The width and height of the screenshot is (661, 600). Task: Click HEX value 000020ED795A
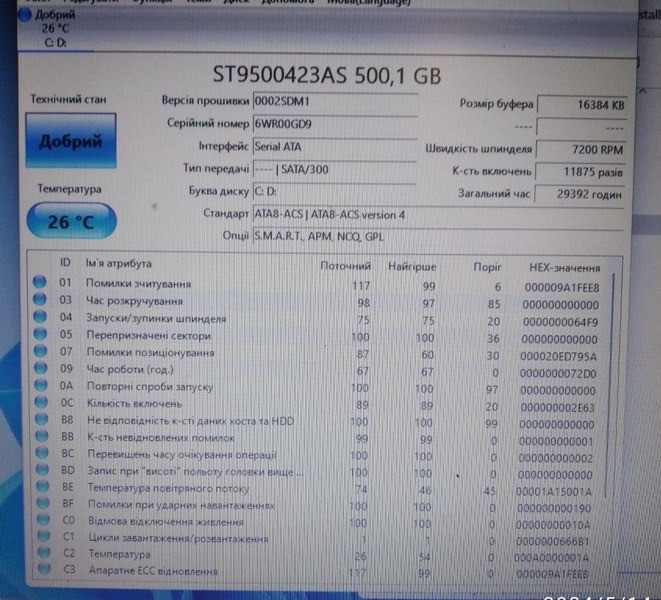click(558, 357)
